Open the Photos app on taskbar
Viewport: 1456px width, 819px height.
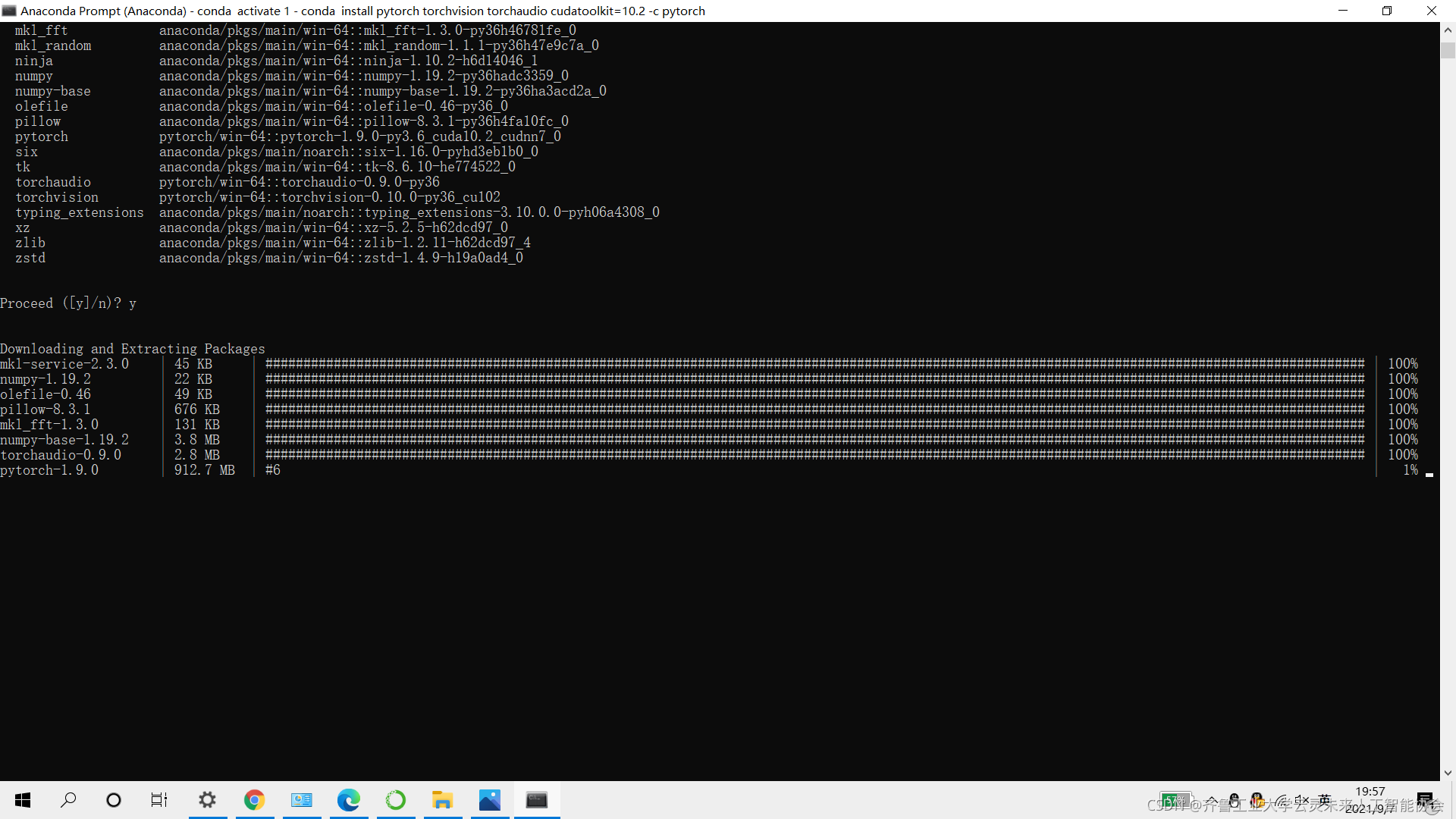point(489,800)
